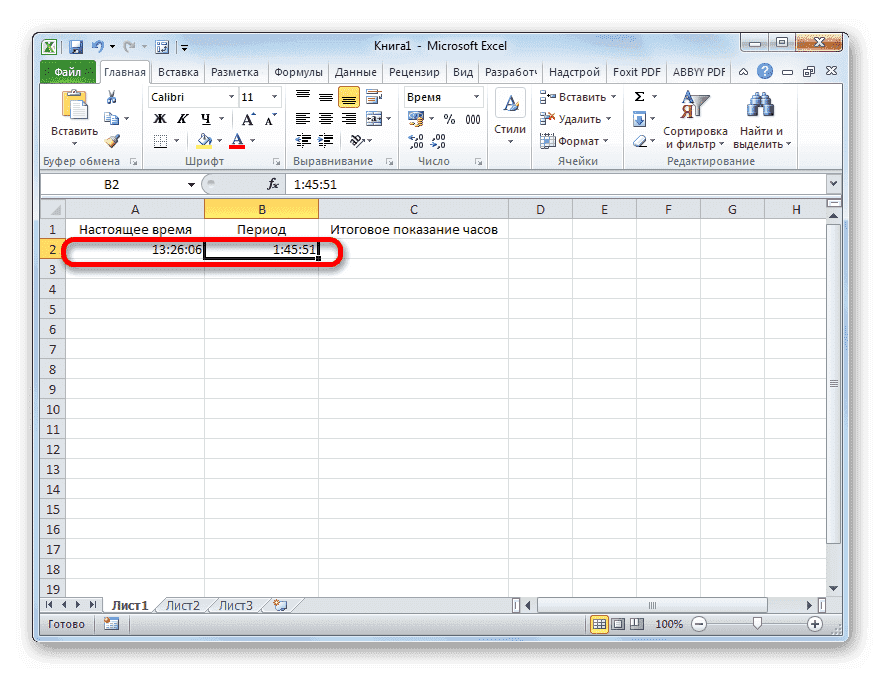
Task: Select the italic К formatting icon
Action: click(x=183, y=118)
